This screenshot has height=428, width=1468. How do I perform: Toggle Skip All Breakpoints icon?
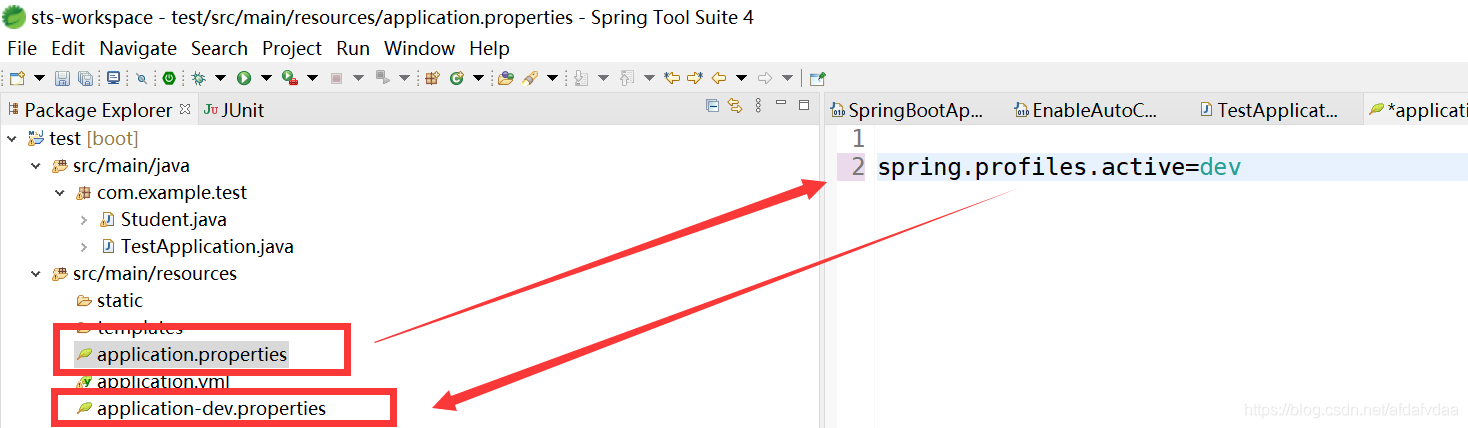pyautogui.click(x=141, y=78)
